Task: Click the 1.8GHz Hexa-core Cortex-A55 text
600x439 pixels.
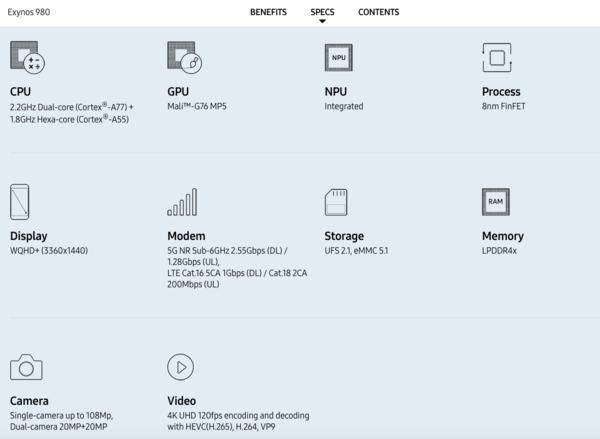Action: point(69,119)
